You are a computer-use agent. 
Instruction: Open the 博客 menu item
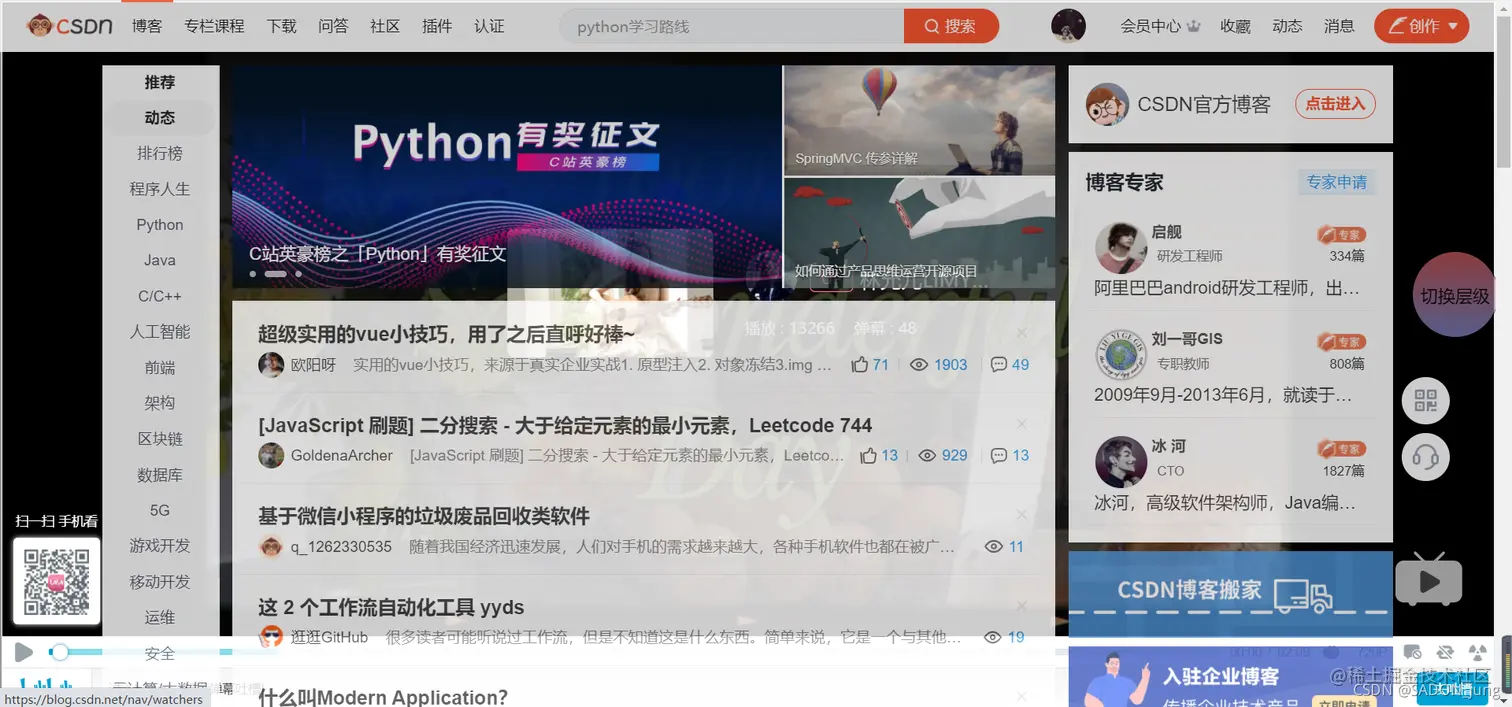pos(147,26)
